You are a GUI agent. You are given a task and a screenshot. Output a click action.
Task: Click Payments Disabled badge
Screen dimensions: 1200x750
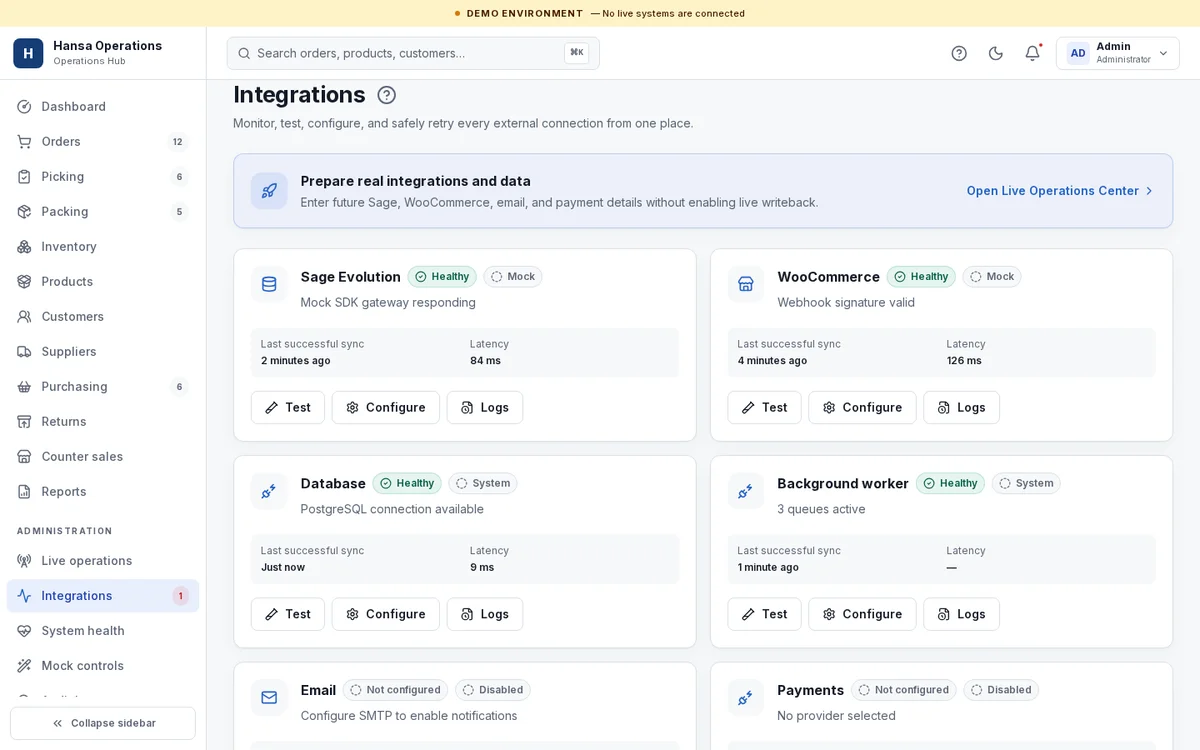pos(1001,690)
